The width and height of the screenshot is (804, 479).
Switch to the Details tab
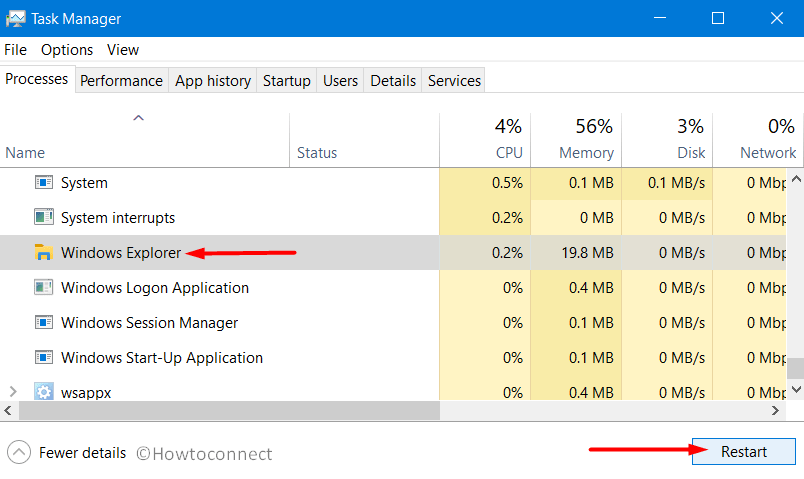tap(393, 81)
